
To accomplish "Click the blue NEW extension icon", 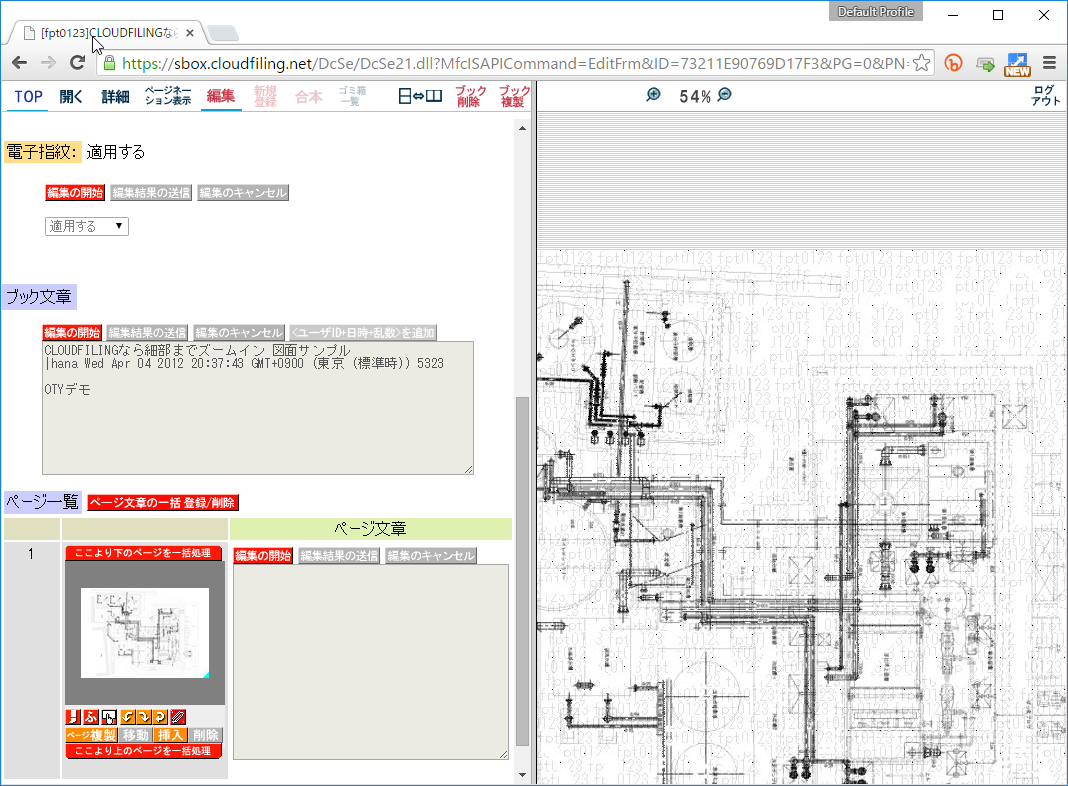I will pos(1018,65).
